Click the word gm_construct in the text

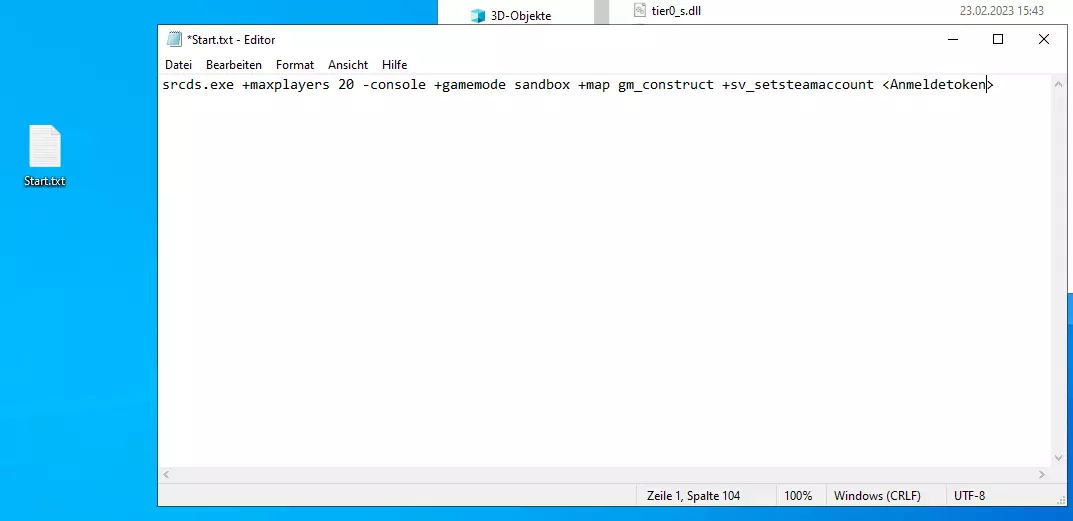point(666,85)
